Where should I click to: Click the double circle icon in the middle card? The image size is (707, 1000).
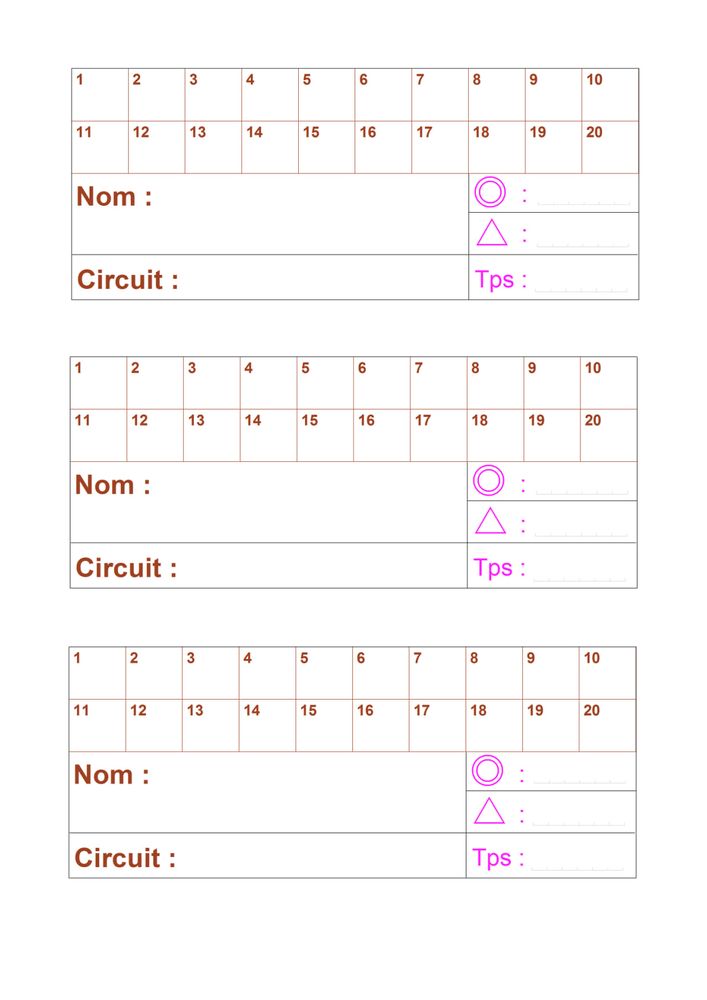pyautogui.click(x=489, y=481)
